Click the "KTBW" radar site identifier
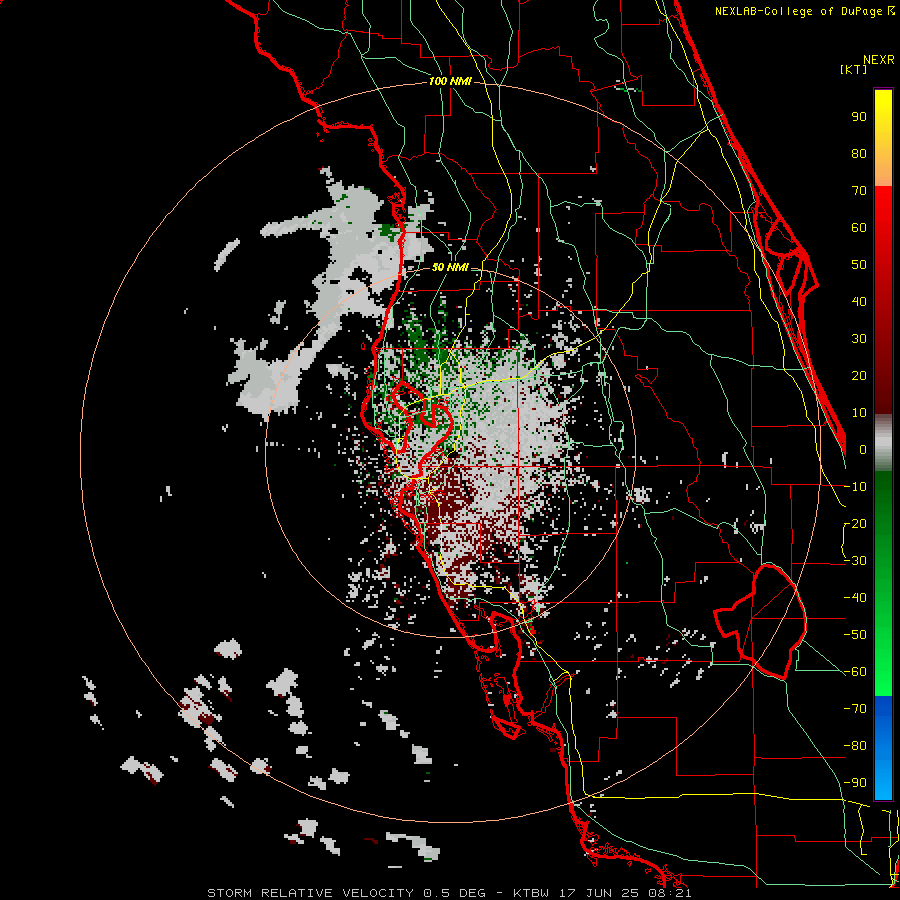The height and width of the screenshot is (900, 900). point(533,893)
